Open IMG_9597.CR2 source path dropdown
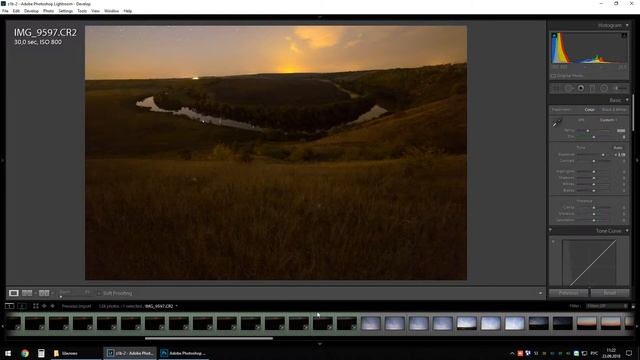Viewport: 640px width, 360px height. (x=176, y=306)
